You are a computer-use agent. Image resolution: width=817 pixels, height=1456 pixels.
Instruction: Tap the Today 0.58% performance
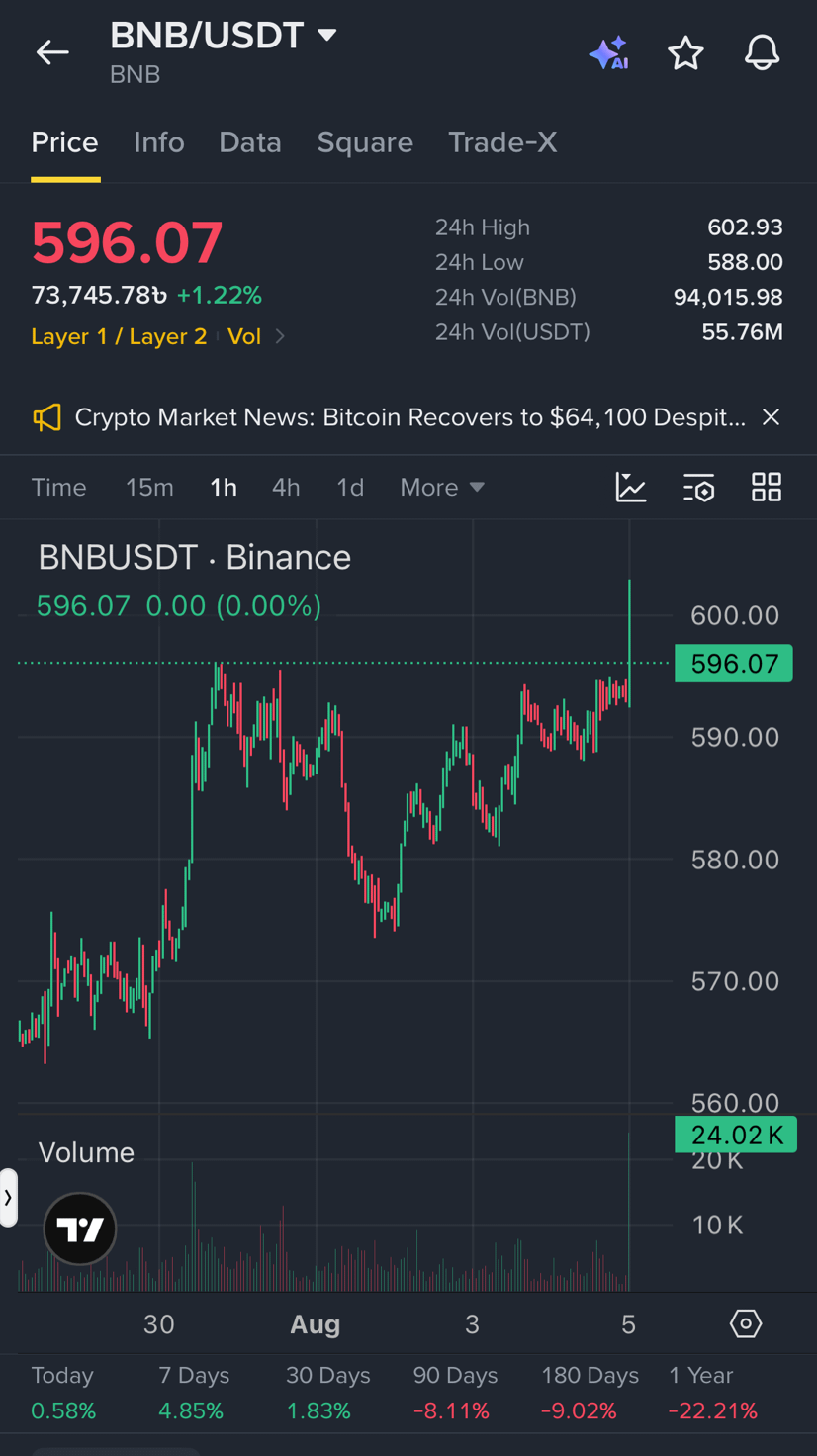click(63, 1393)
